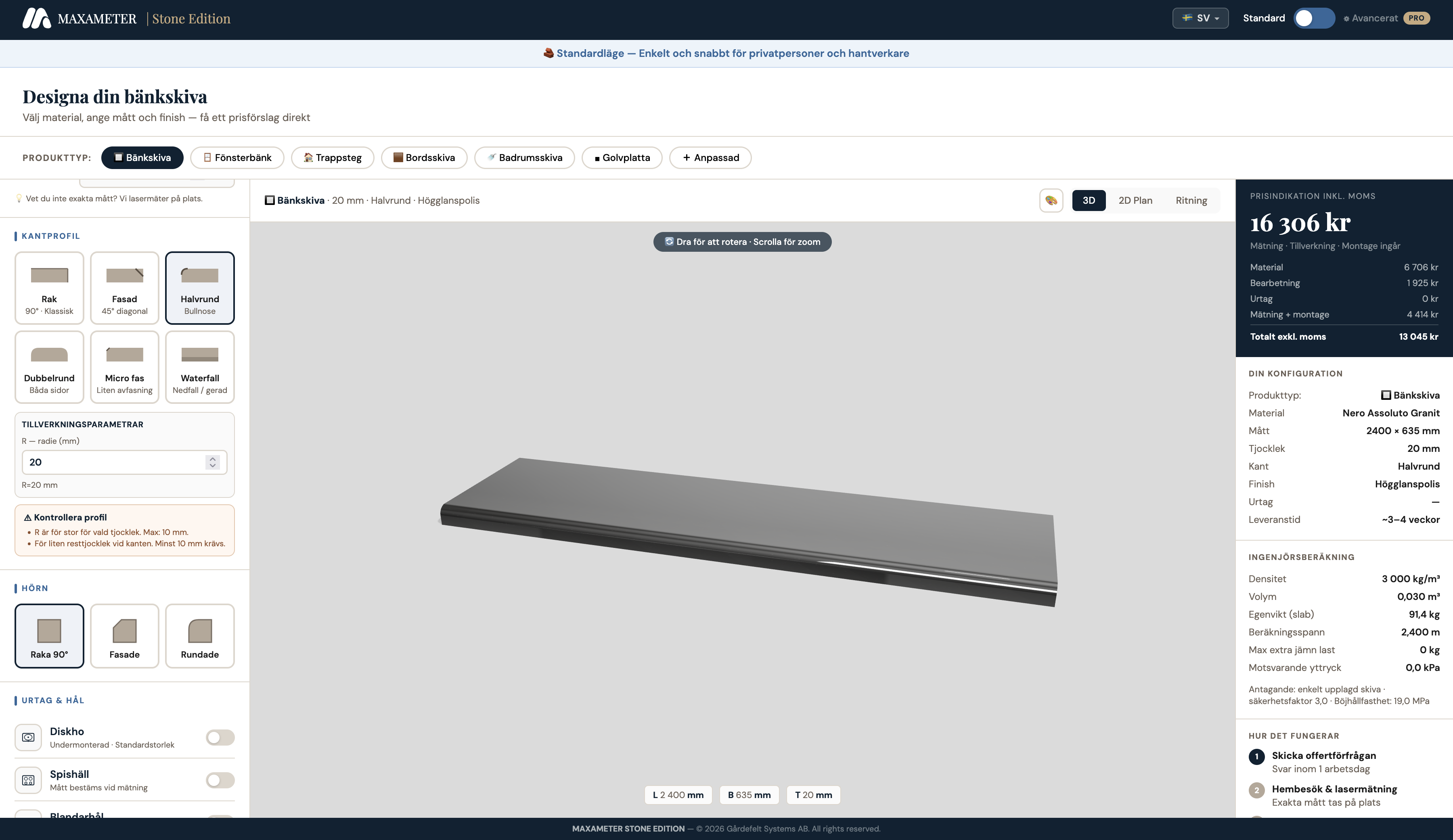Select Trappsteg product type

pyautogui.click(x=333, y=157)
